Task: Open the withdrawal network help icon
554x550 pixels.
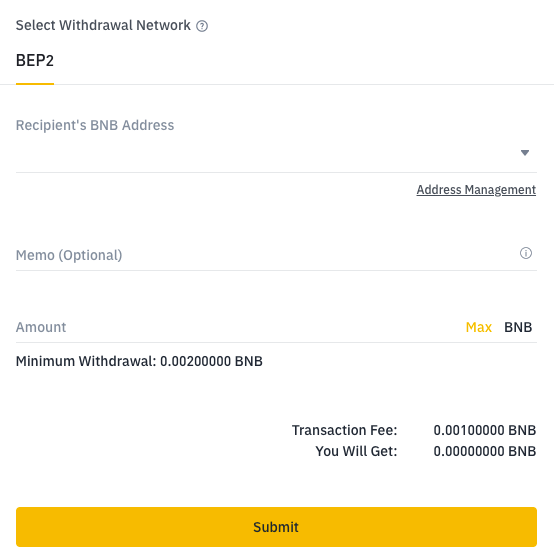Action: click(202, 26)
